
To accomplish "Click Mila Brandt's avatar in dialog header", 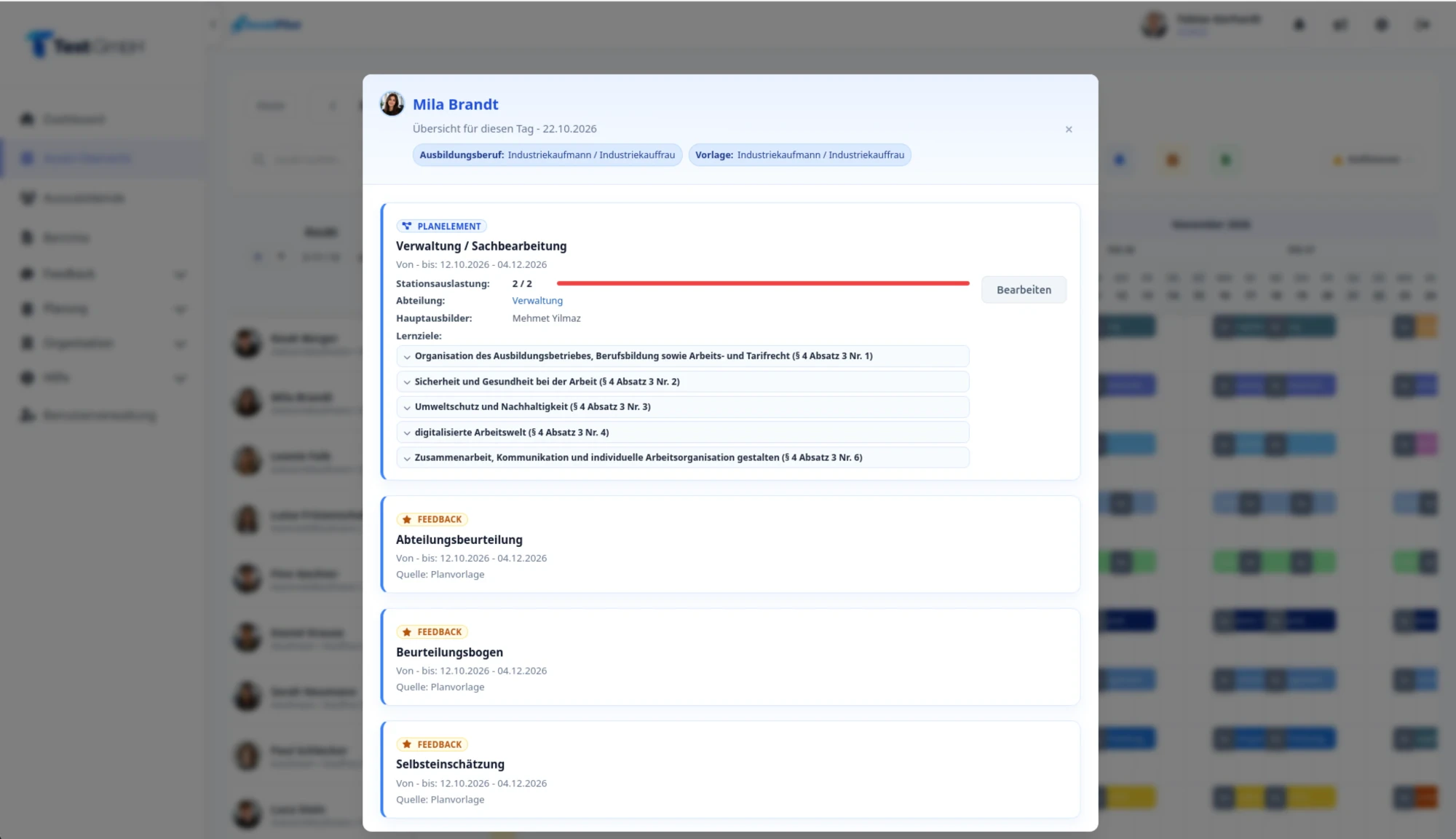I will (392, 104).
